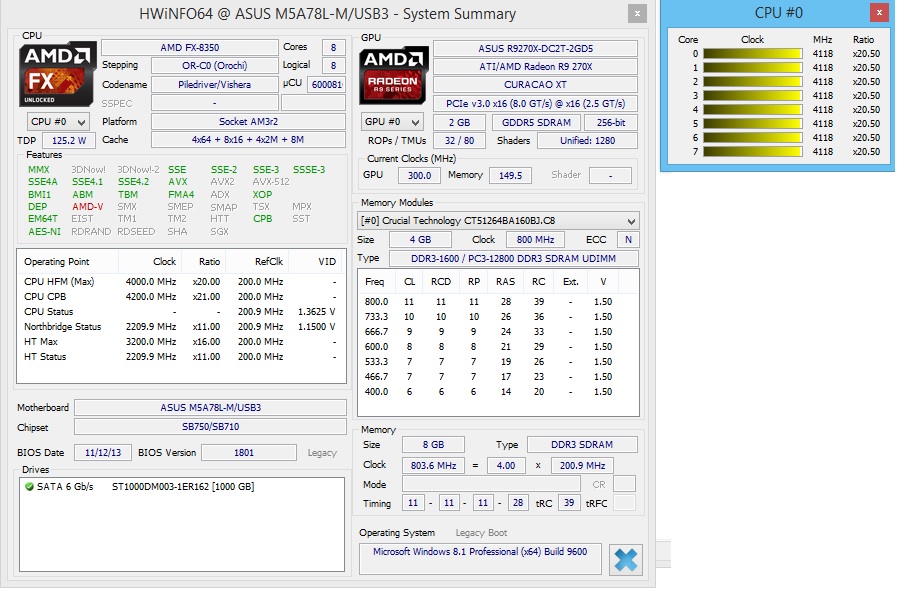Screen dimensions: 900x593
Task: Click the x20.50 ratio for Core 5
Action: point(866,123)
